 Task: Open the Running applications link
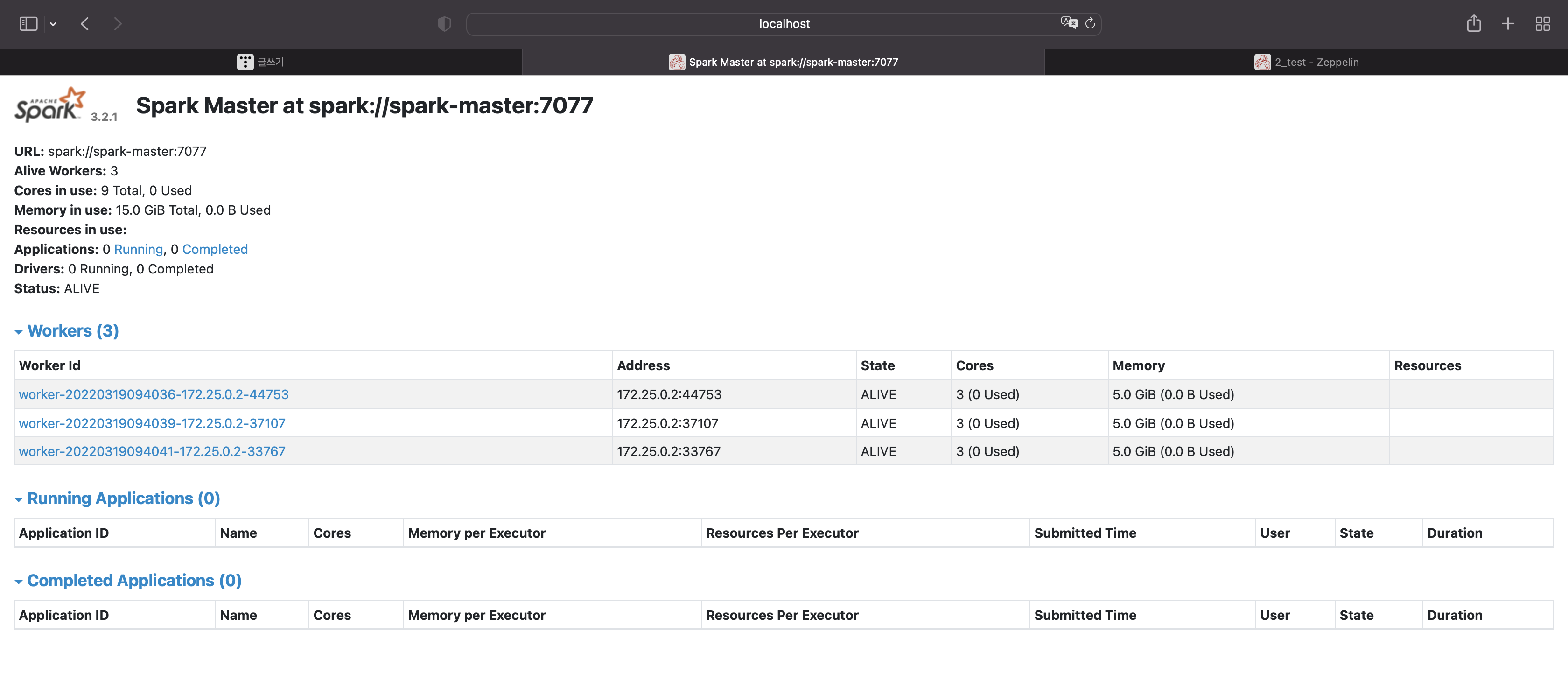point(139,250)
